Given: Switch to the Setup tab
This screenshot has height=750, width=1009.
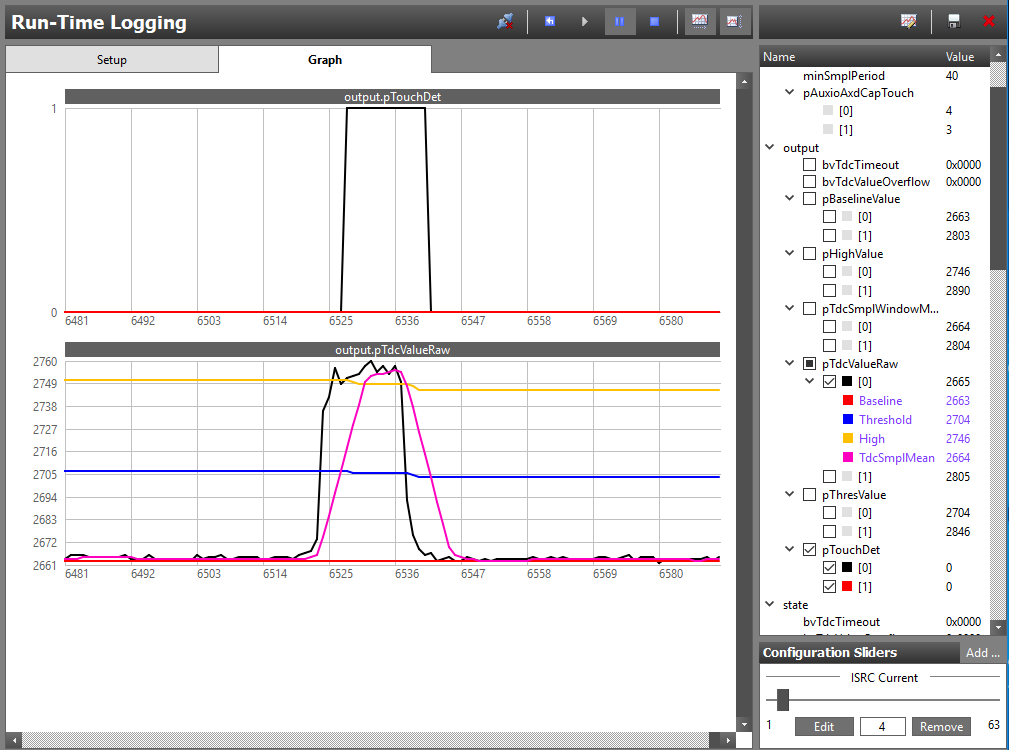Looking at the screenshot, I should [x=111, y=60].
